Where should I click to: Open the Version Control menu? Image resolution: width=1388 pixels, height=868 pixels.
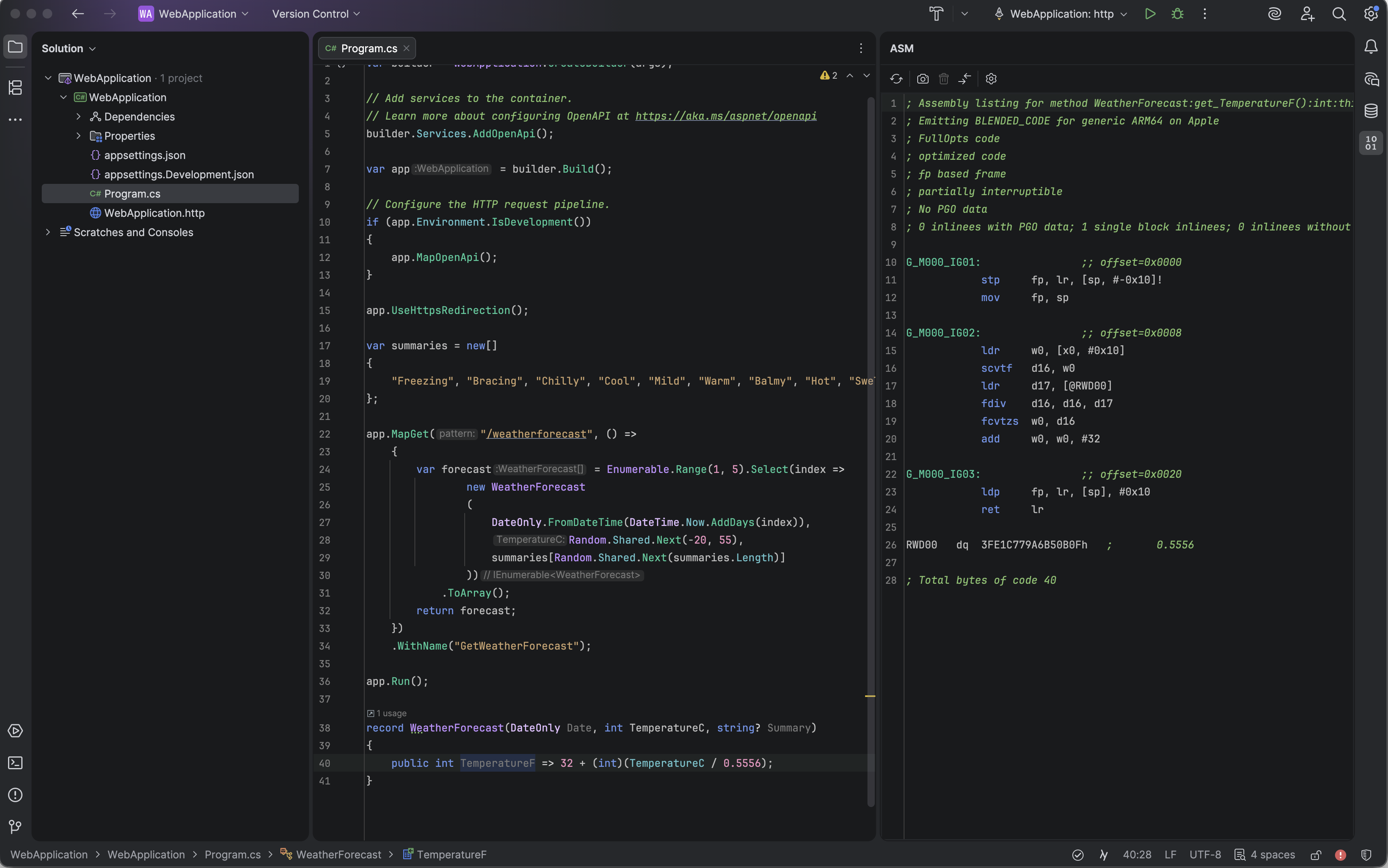(x=316, y=14)
